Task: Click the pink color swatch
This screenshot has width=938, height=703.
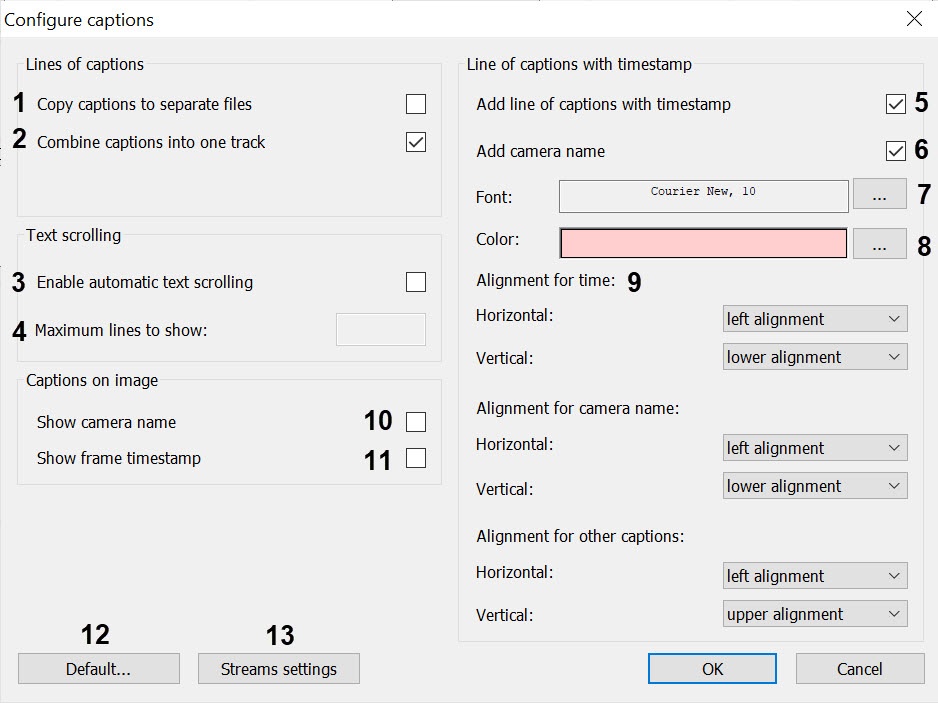Action: coord(703,244)
